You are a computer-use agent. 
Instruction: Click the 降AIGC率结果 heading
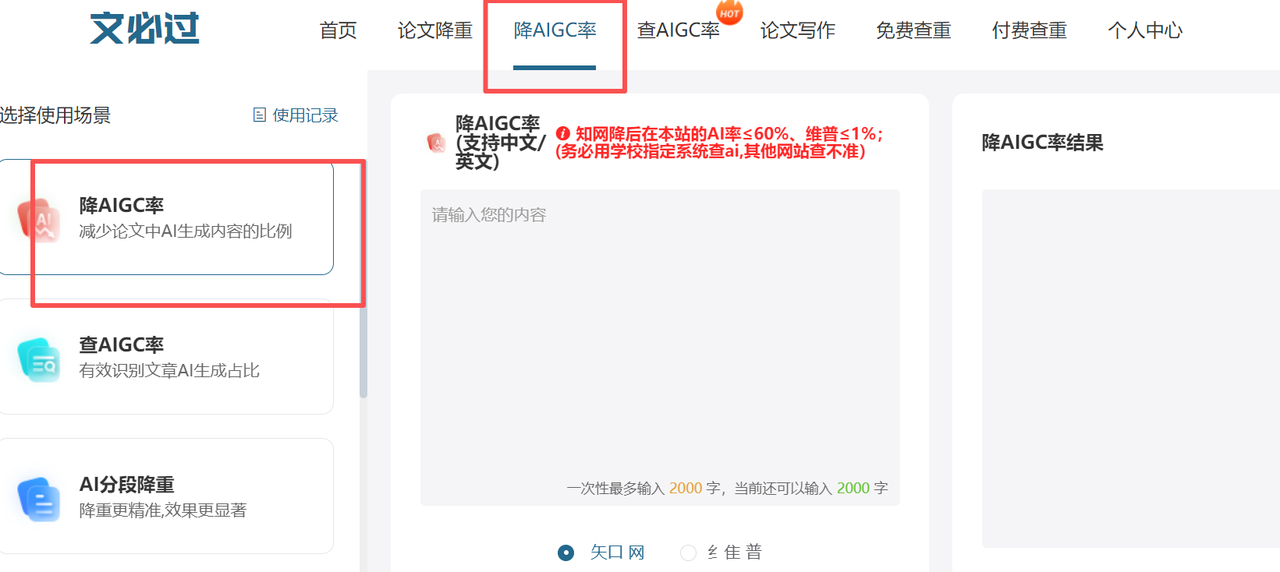click(1043, 142)
